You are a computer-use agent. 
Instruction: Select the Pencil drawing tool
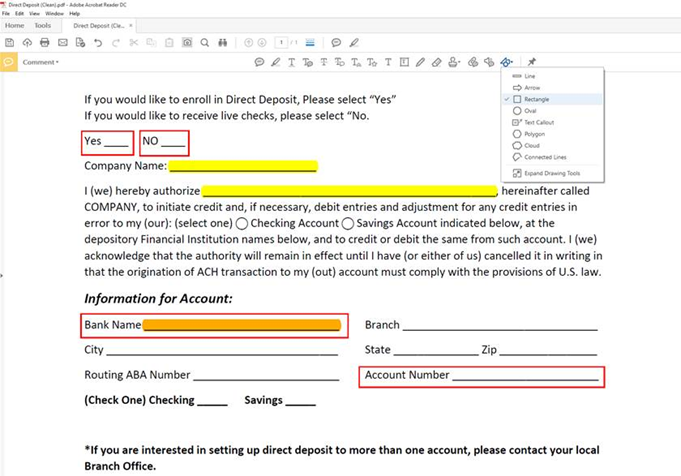pyautogui.click(x=420, y=62)
